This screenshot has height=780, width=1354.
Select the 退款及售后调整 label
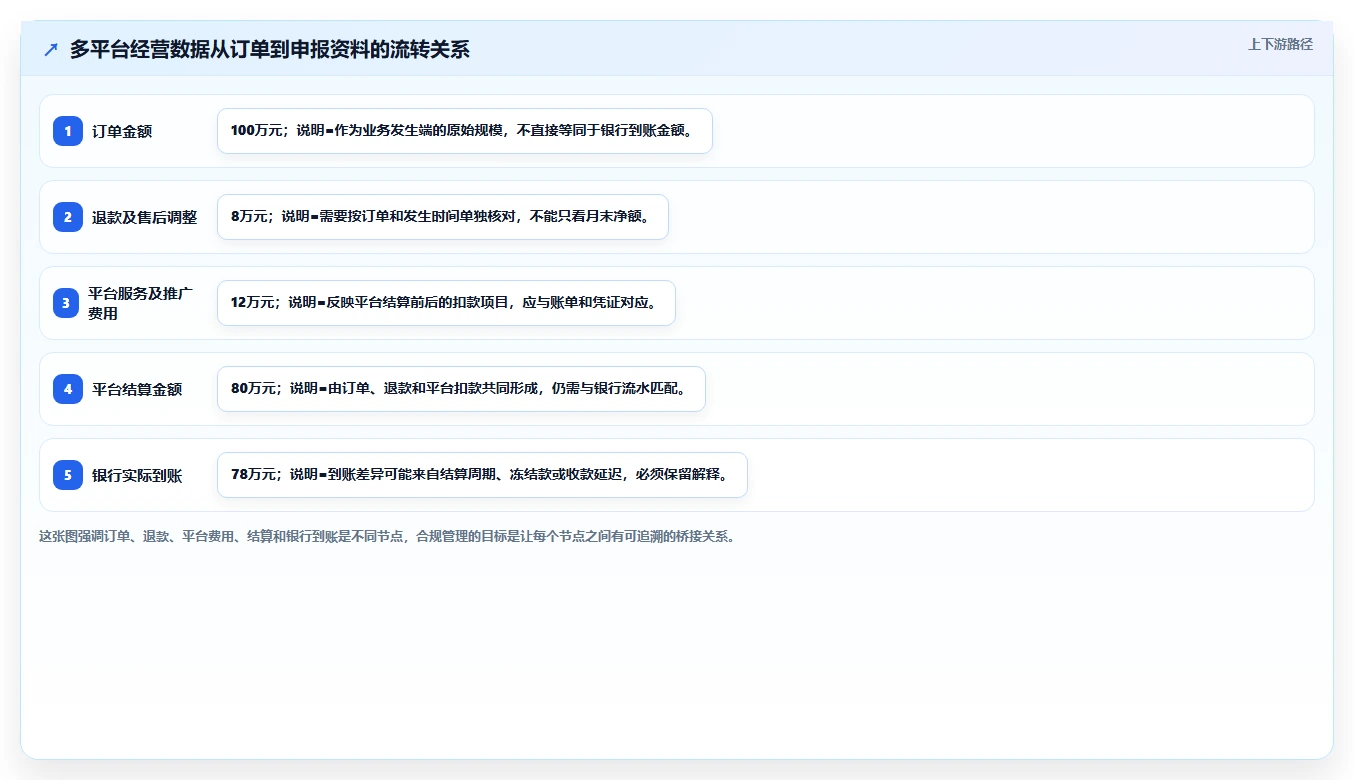[x=145, y=217]
